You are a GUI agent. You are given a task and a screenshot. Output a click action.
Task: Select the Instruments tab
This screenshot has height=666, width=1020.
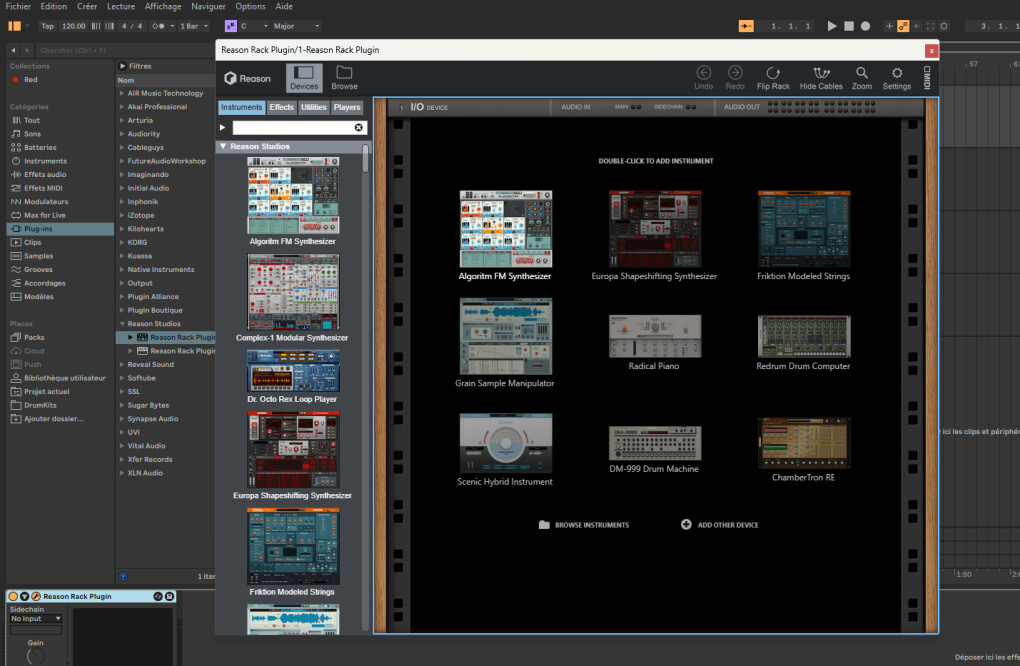tap(241, 107)
